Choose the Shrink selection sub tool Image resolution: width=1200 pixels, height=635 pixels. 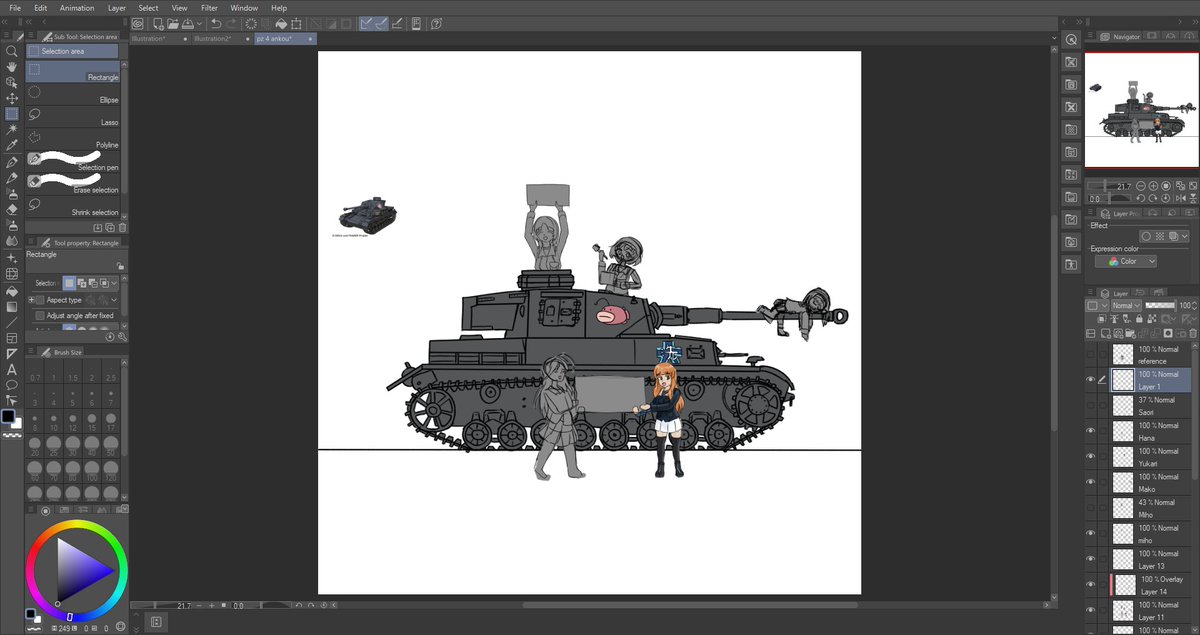72,207
